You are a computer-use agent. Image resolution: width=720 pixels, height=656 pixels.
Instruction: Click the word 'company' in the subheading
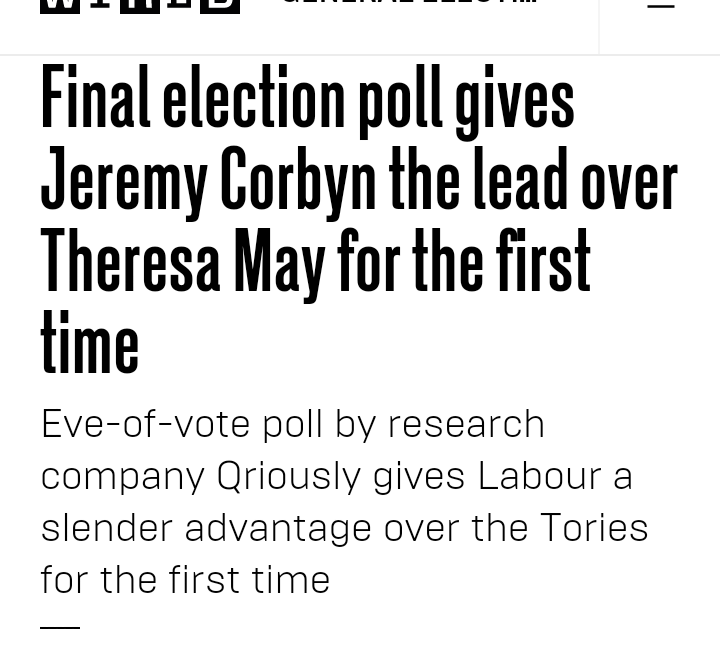click(x=122, y=476)
